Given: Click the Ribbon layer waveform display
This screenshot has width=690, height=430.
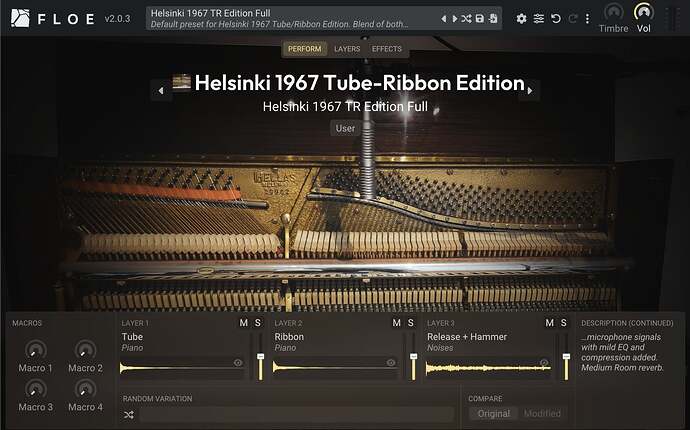Looking at the screenshot, I should (335, 368).
